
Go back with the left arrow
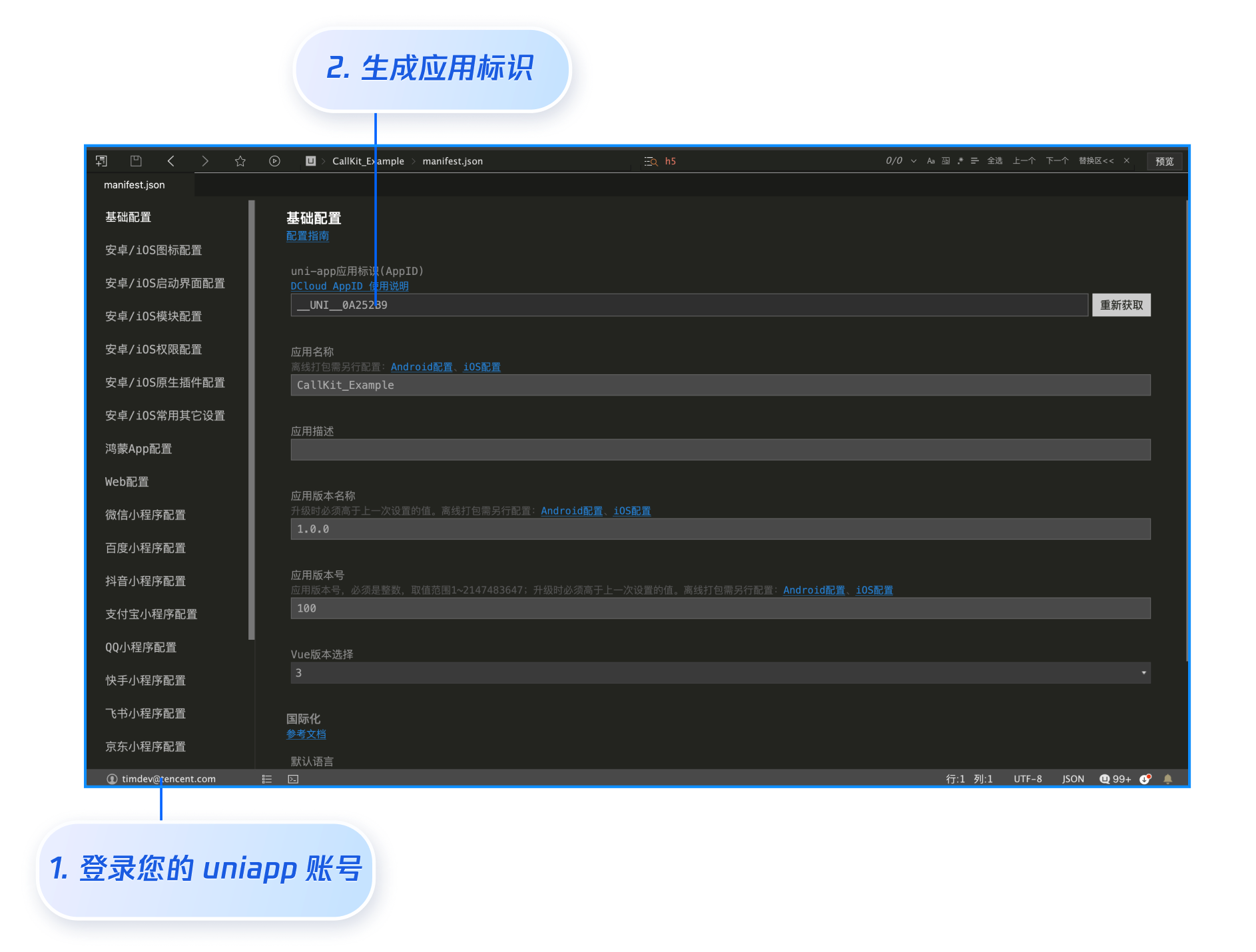point(171,161)
